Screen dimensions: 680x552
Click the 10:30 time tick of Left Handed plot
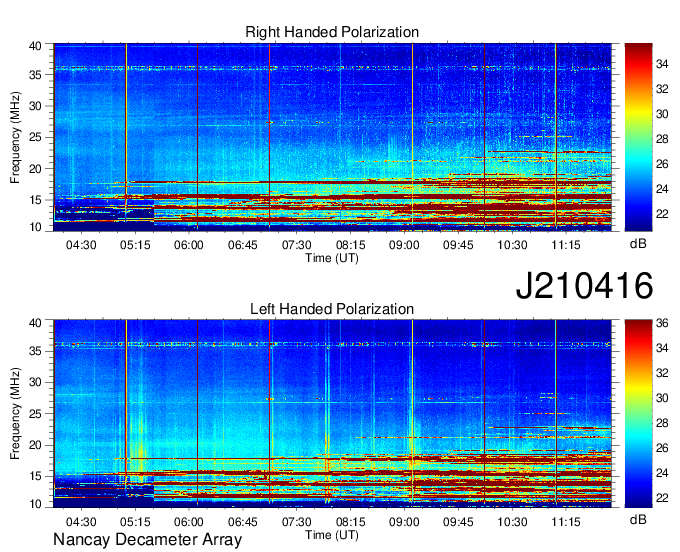[x=512, y=522]
